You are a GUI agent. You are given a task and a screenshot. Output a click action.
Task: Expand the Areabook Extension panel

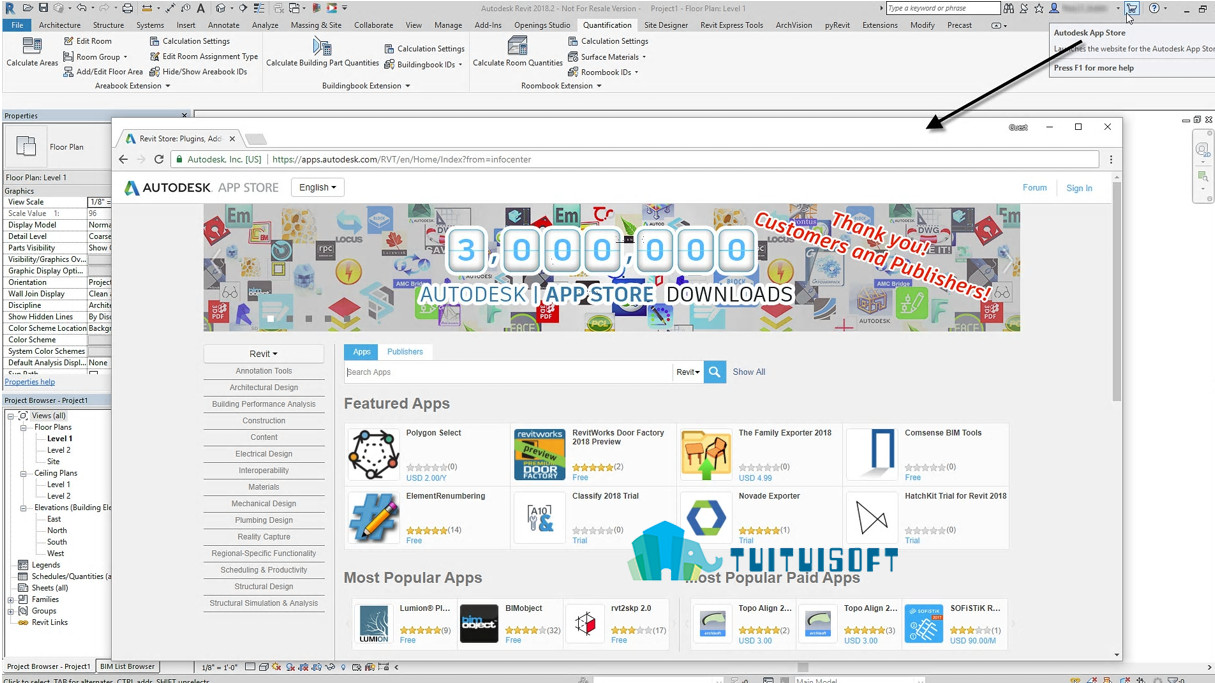click(132, 86)
